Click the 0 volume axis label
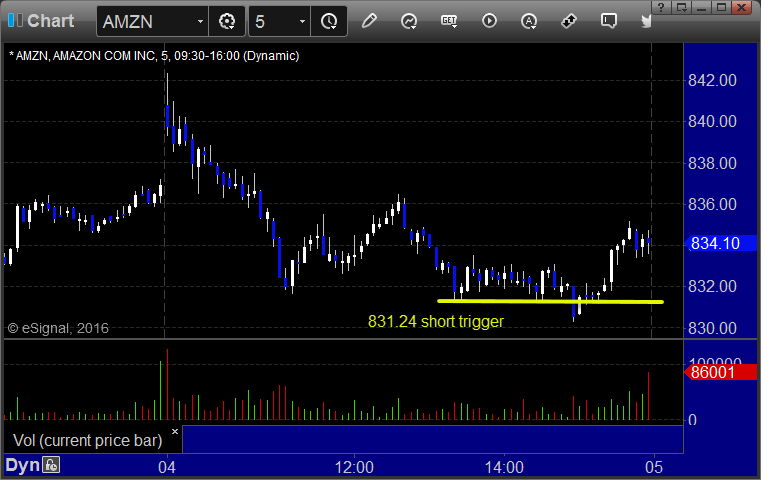 [693, 420]
